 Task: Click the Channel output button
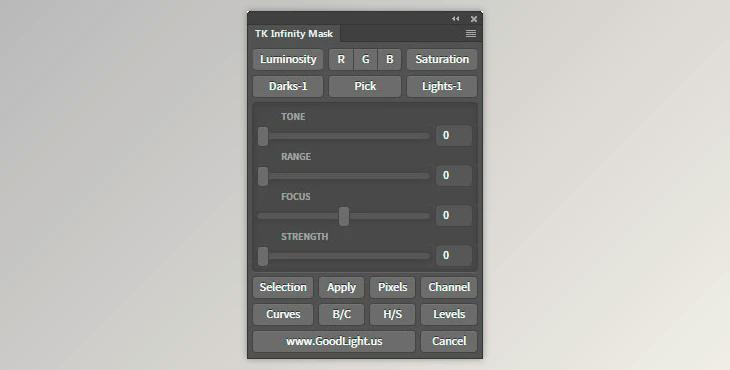[449, 287]
